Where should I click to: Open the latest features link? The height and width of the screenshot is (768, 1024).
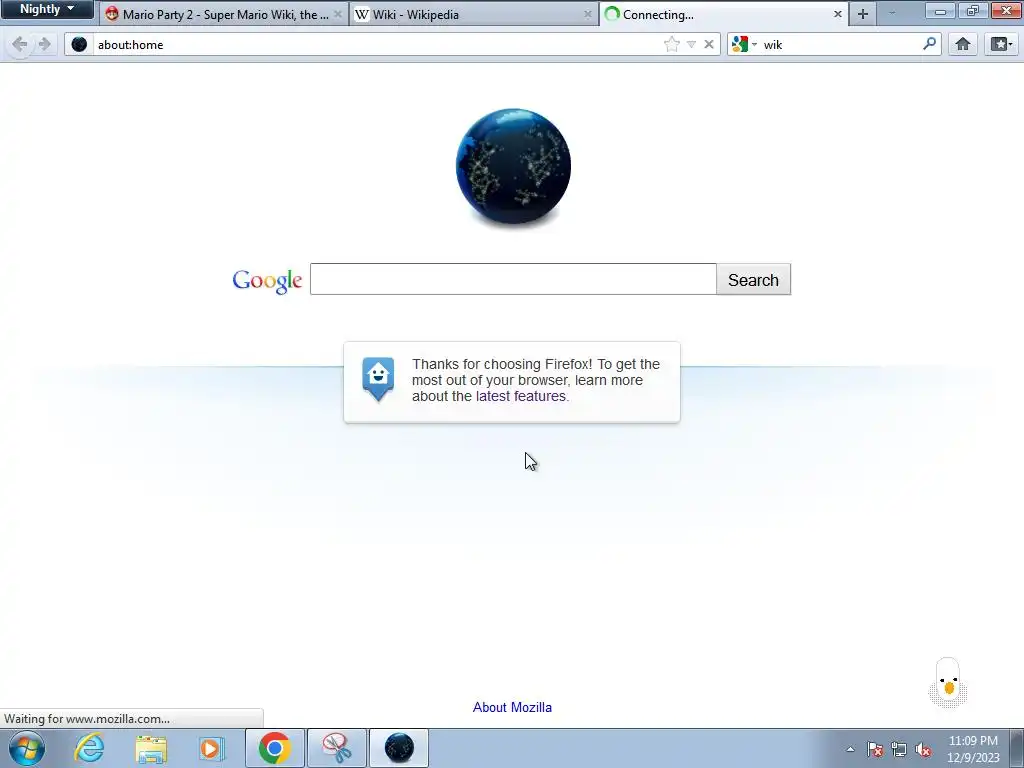tap(521, 396)
